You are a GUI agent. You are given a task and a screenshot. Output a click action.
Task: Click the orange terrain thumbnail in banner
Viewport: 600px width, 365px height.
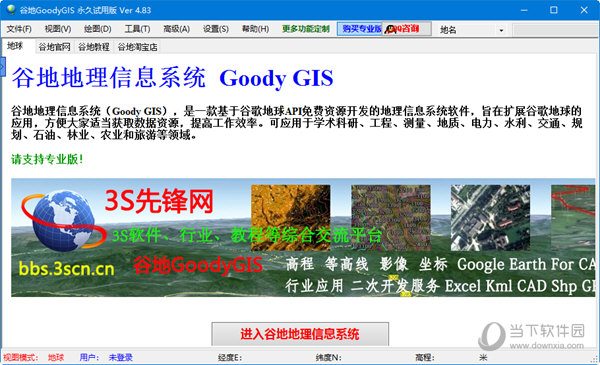point(290,218)
